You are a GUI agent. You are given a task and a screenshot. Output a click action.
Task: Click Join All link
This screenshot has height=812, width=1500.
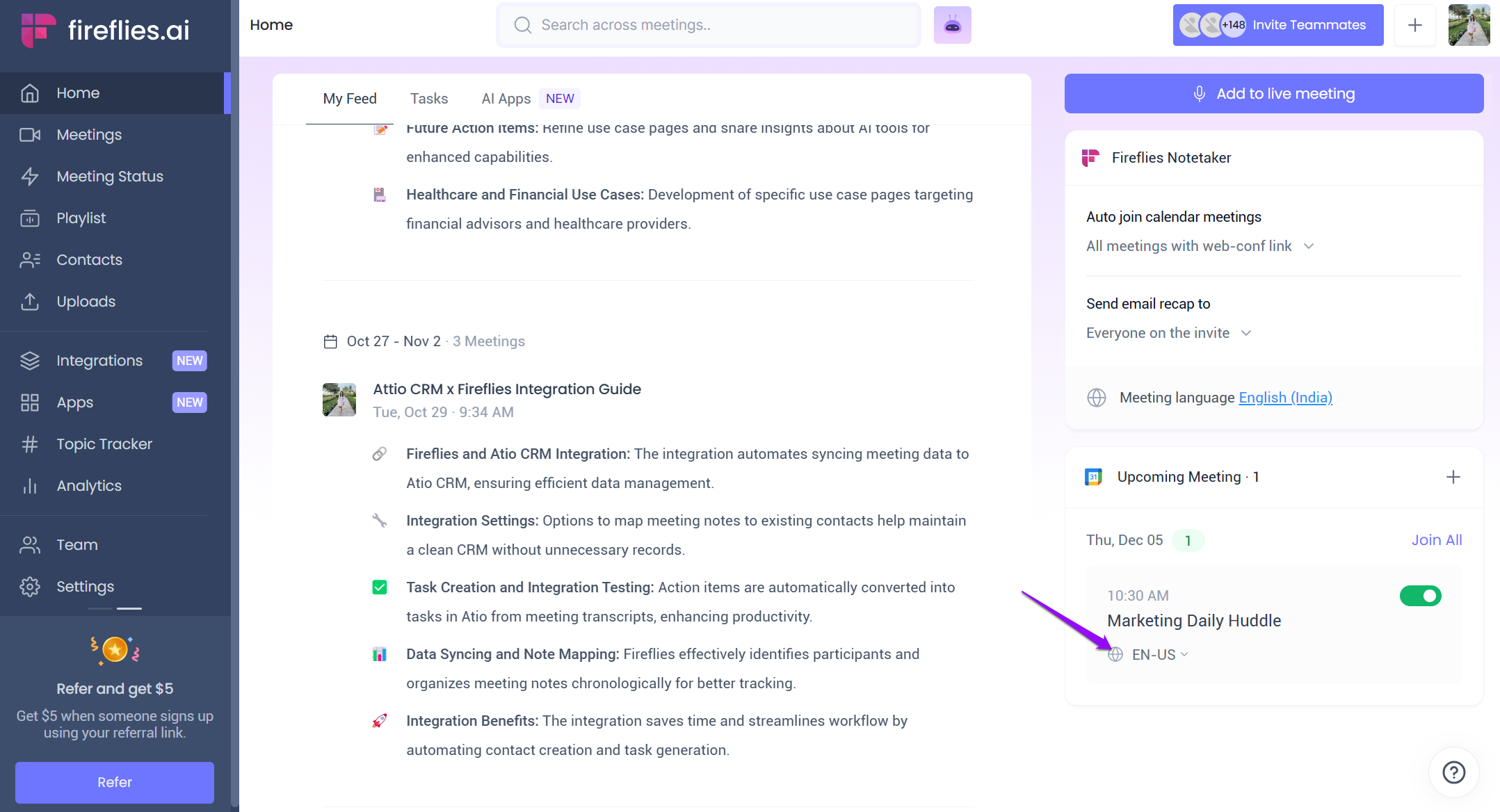(1436, 540)
